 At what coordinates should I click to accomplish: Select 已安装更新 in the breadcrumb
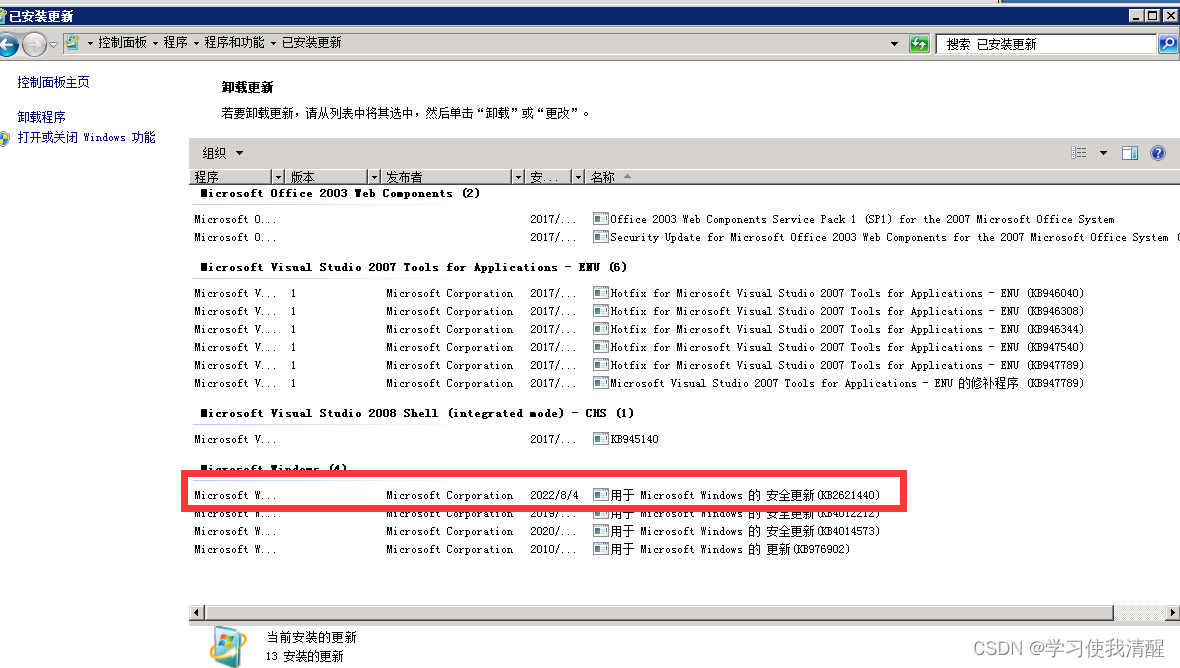tap(312, 43)
